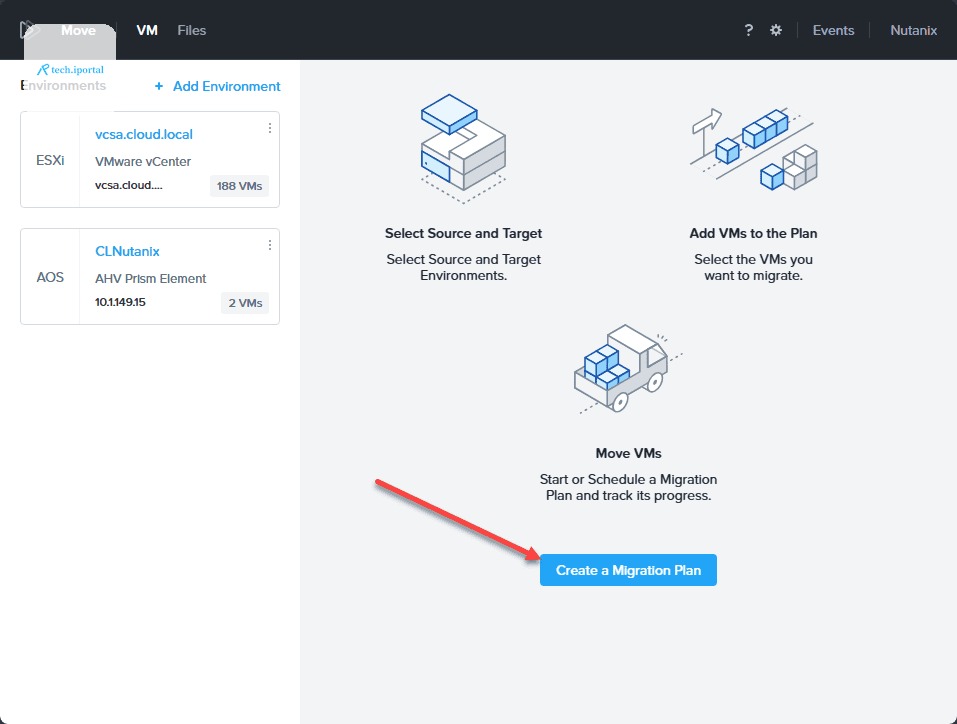Click Create a Migration Plan button

pos(628,570)
